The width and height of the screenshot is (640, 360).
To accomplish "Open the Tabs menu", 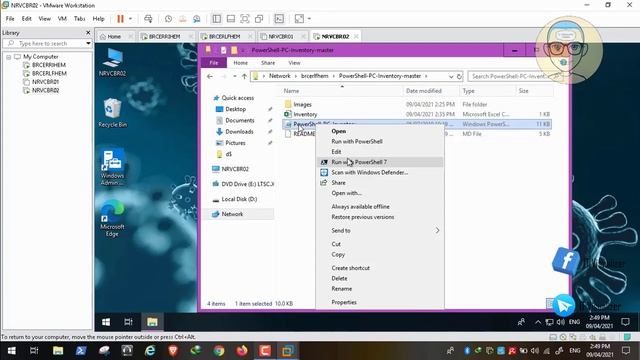I will pos(79,19).
